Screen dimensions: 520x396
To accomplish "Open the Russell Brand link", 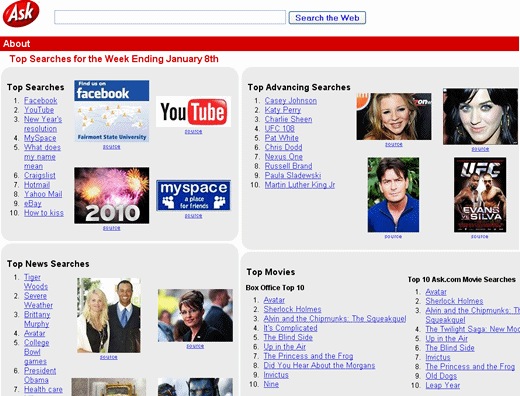I will (288, 166).
